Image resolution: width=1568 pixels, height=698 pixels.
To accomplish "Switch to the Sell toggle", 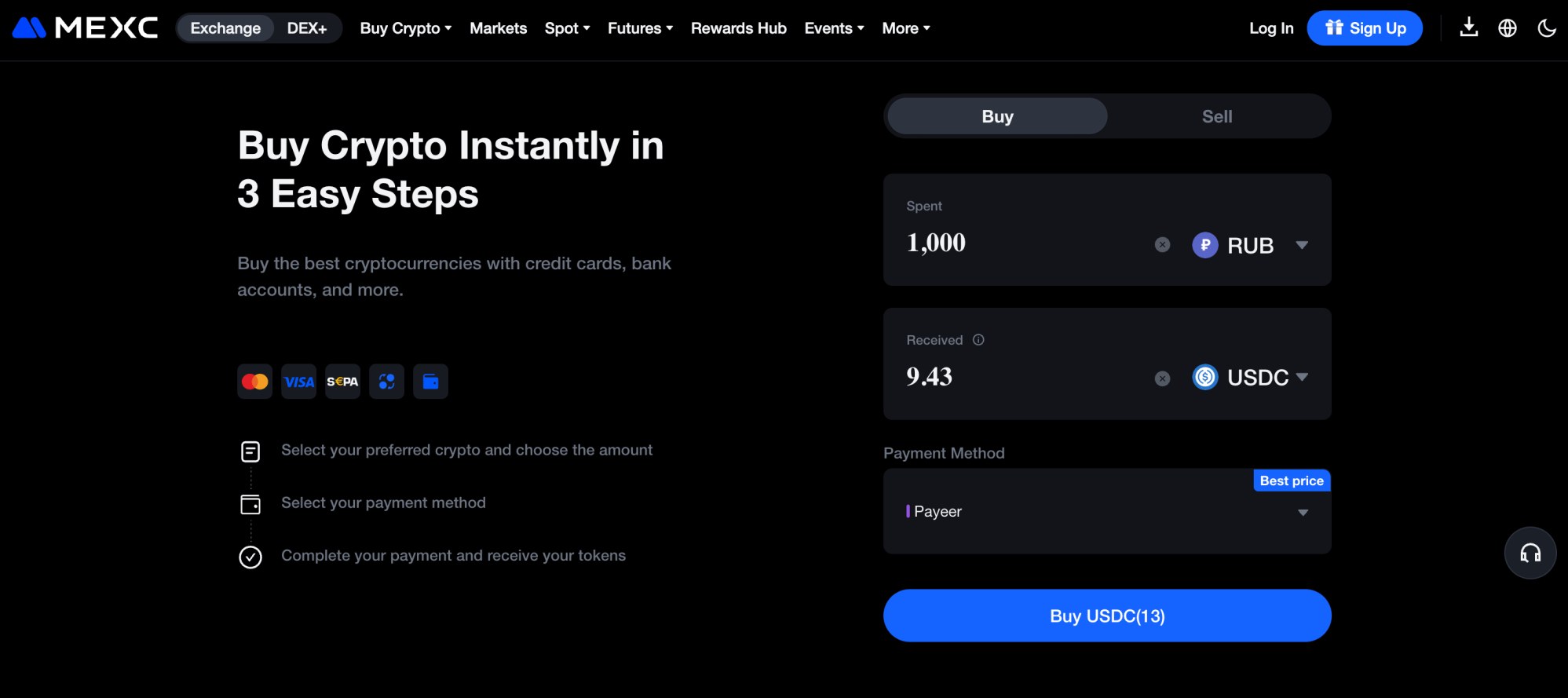I will click(1216, 116).
